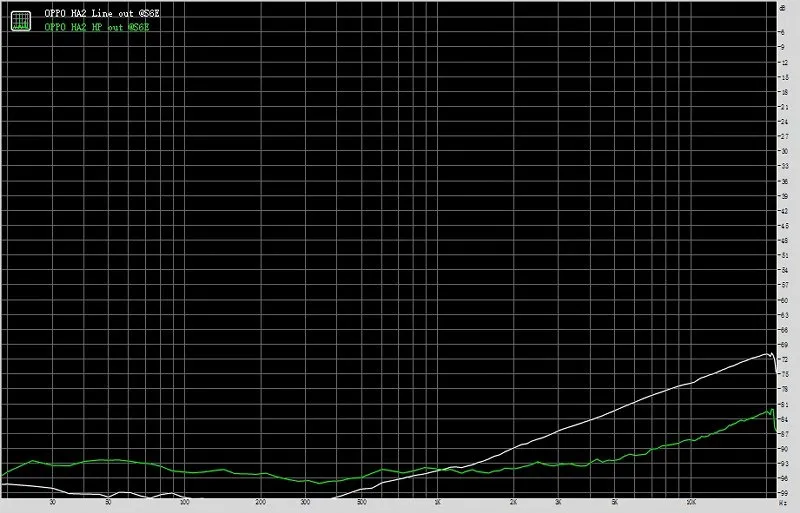Click the 50 Hz frequency axis label
The height and width of the screenshot is (513, 800).
click(108, 502)
